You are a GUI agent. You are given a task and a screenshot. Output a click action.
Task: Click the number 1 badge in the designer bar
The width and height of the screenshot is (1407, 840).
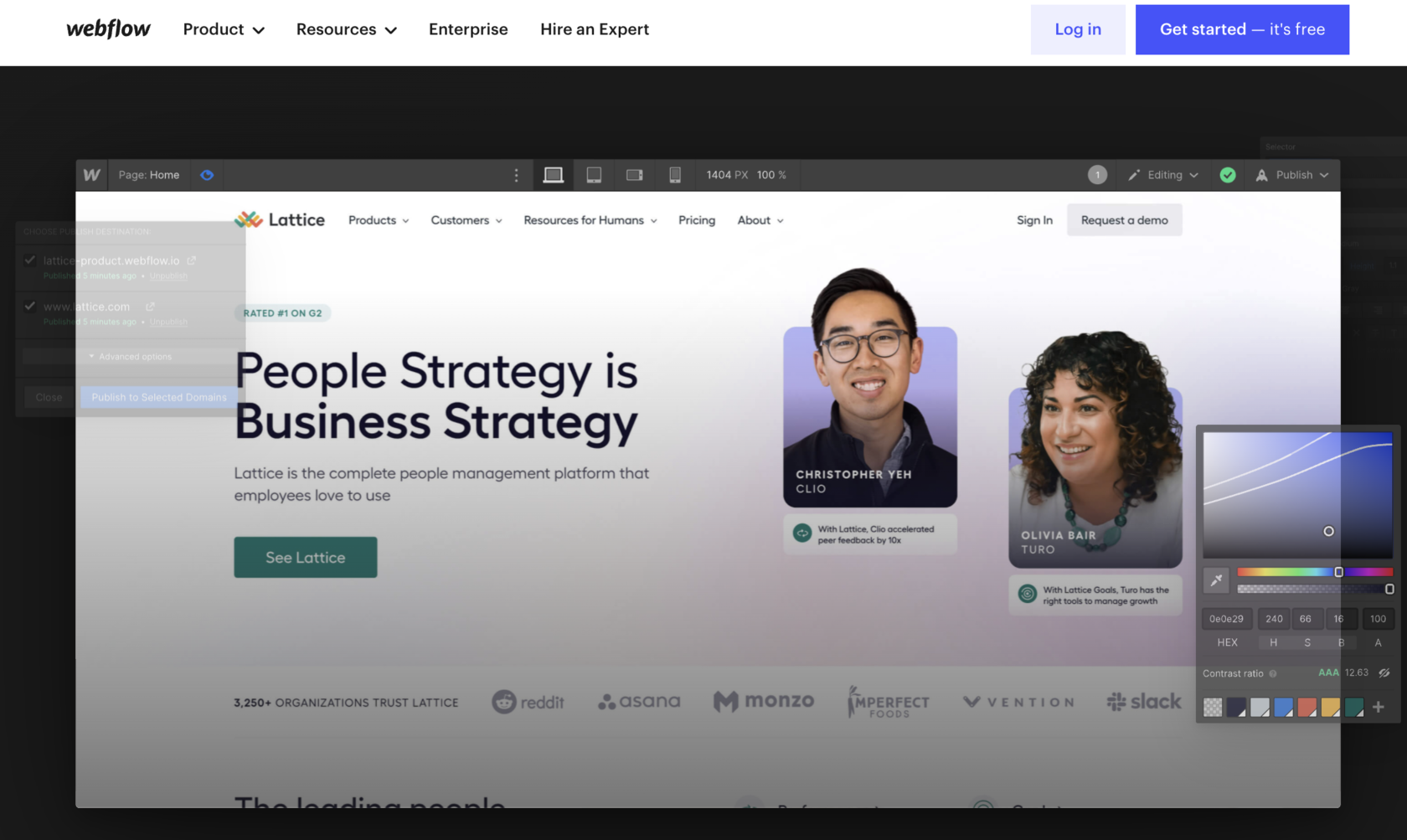point(1097,175)
